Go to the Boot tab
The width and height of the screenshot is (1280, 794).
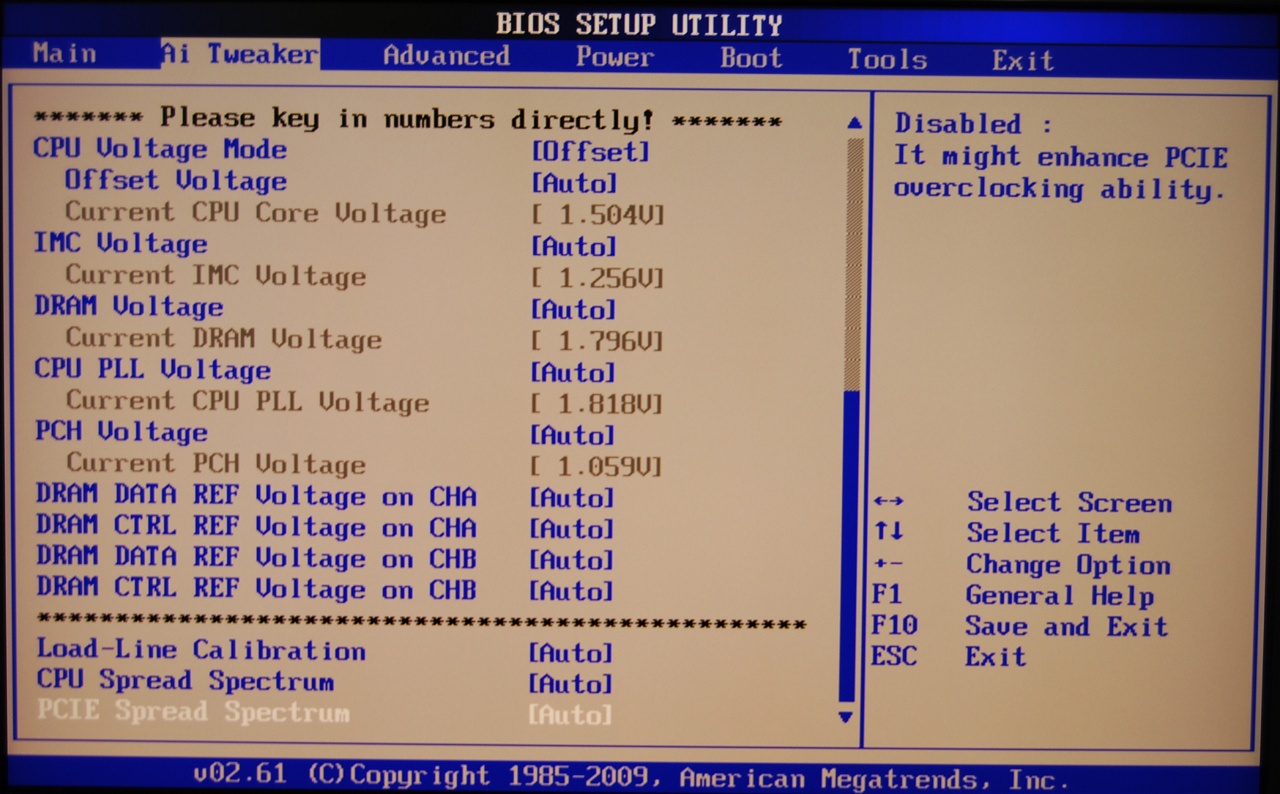751,58
